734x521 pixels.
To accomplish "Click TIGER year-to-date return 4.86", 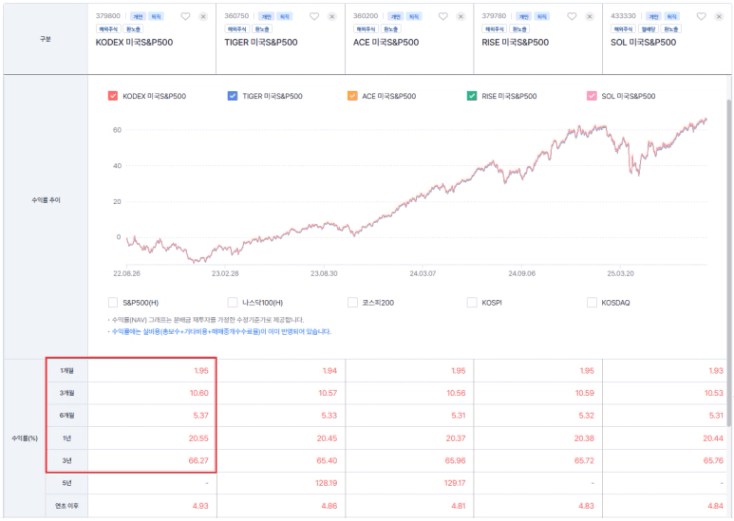I will tap(329, 506).
